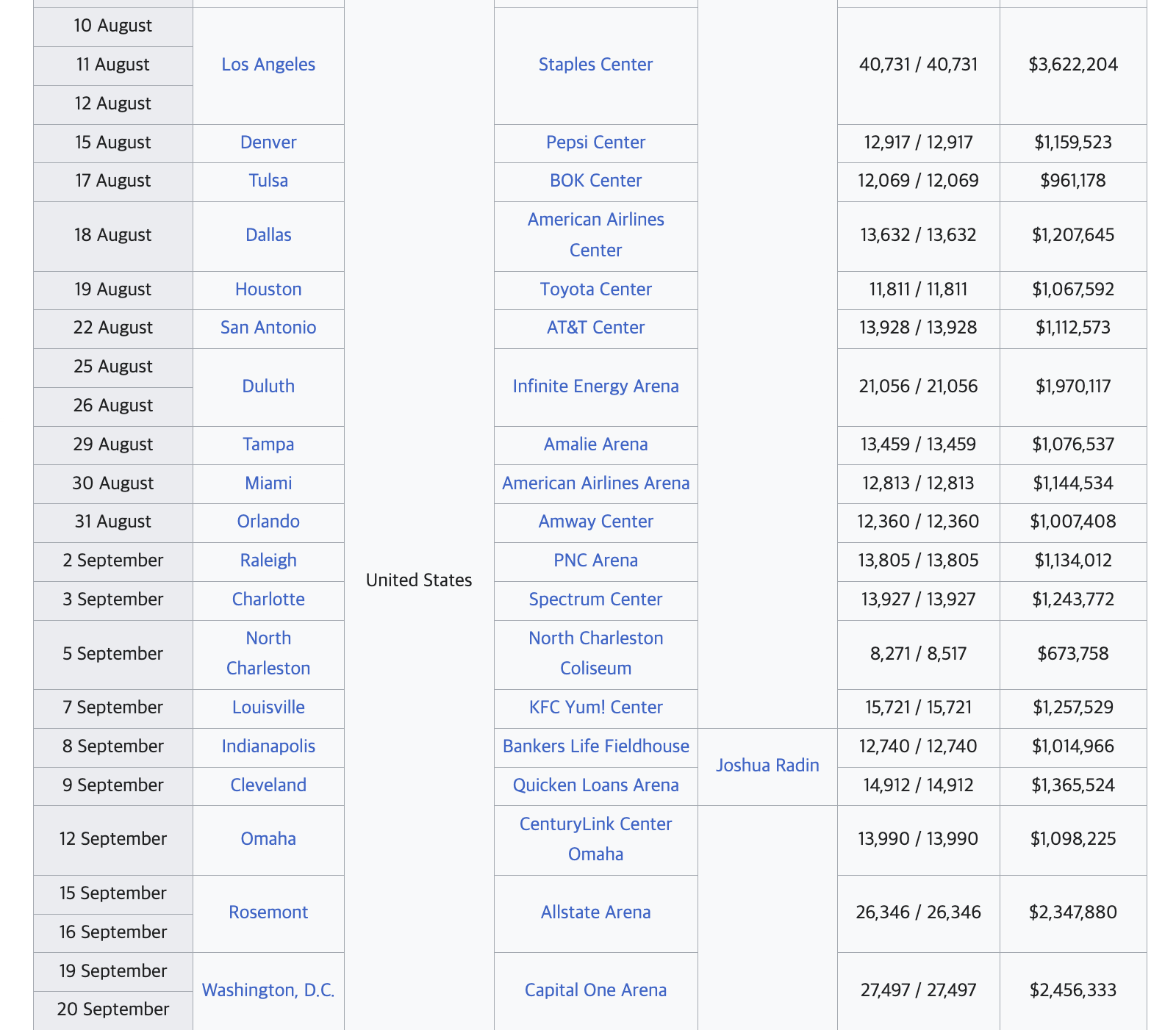
Task: Follow the Charlotte link
Action: tap(268, 599)
